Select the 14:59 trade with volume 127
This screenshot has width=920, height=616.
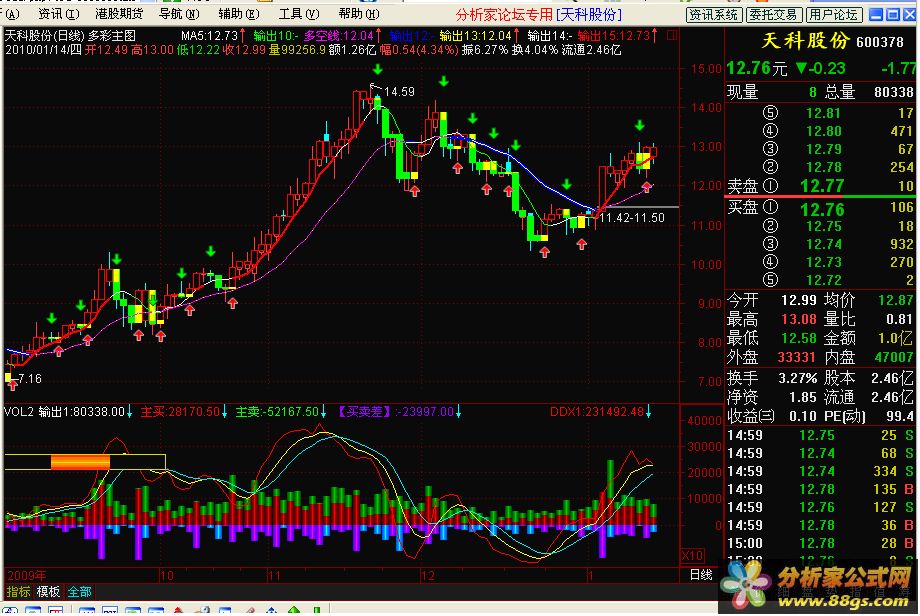coord(820,507)
